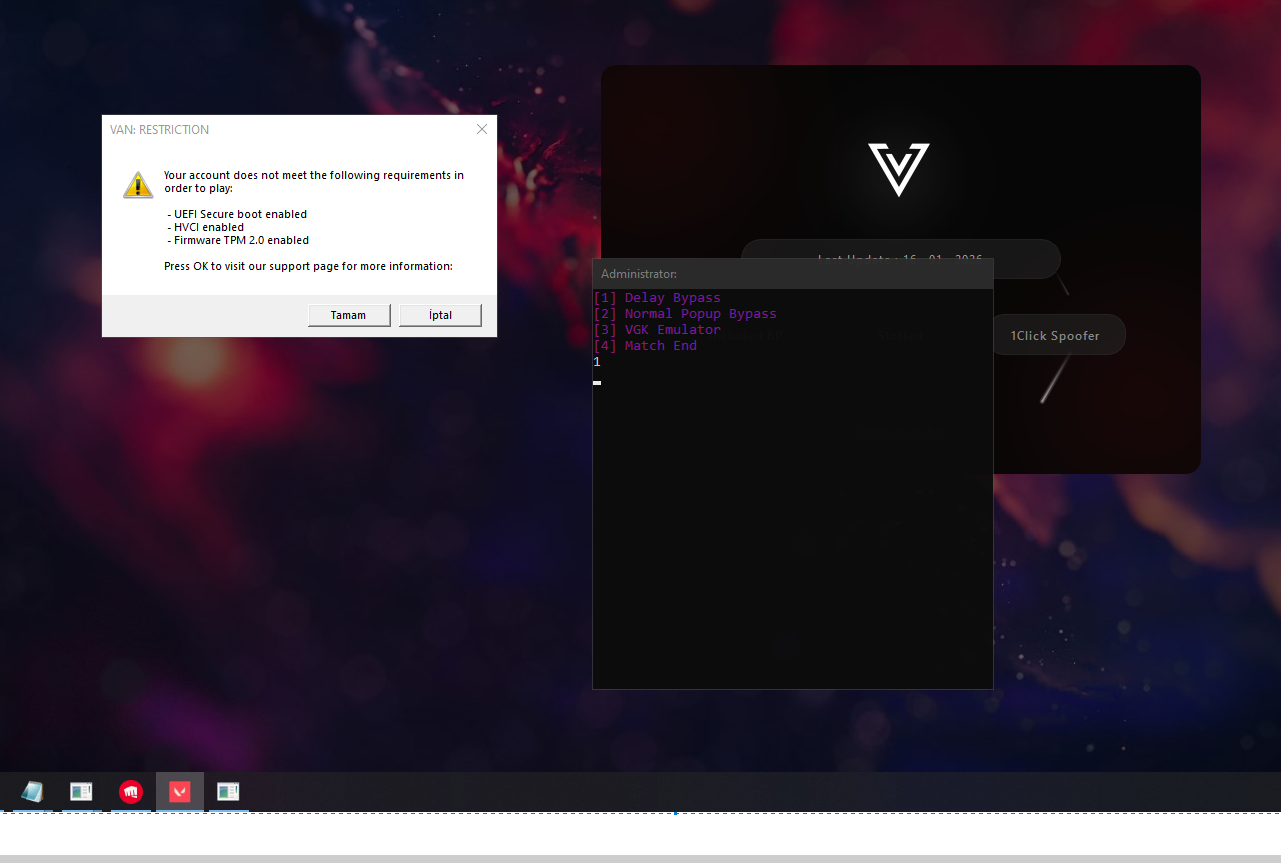Click the Last Update pill in launcher
The height and width of the screenshot is (863, 1281).
900,259
